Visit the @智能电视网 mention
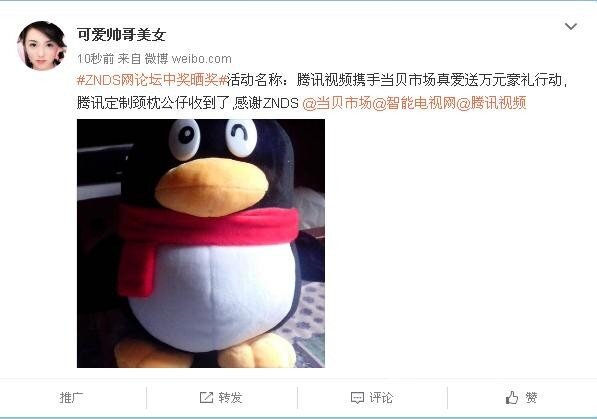This screenshot has height=419, width=597. (x=414, y=103)
